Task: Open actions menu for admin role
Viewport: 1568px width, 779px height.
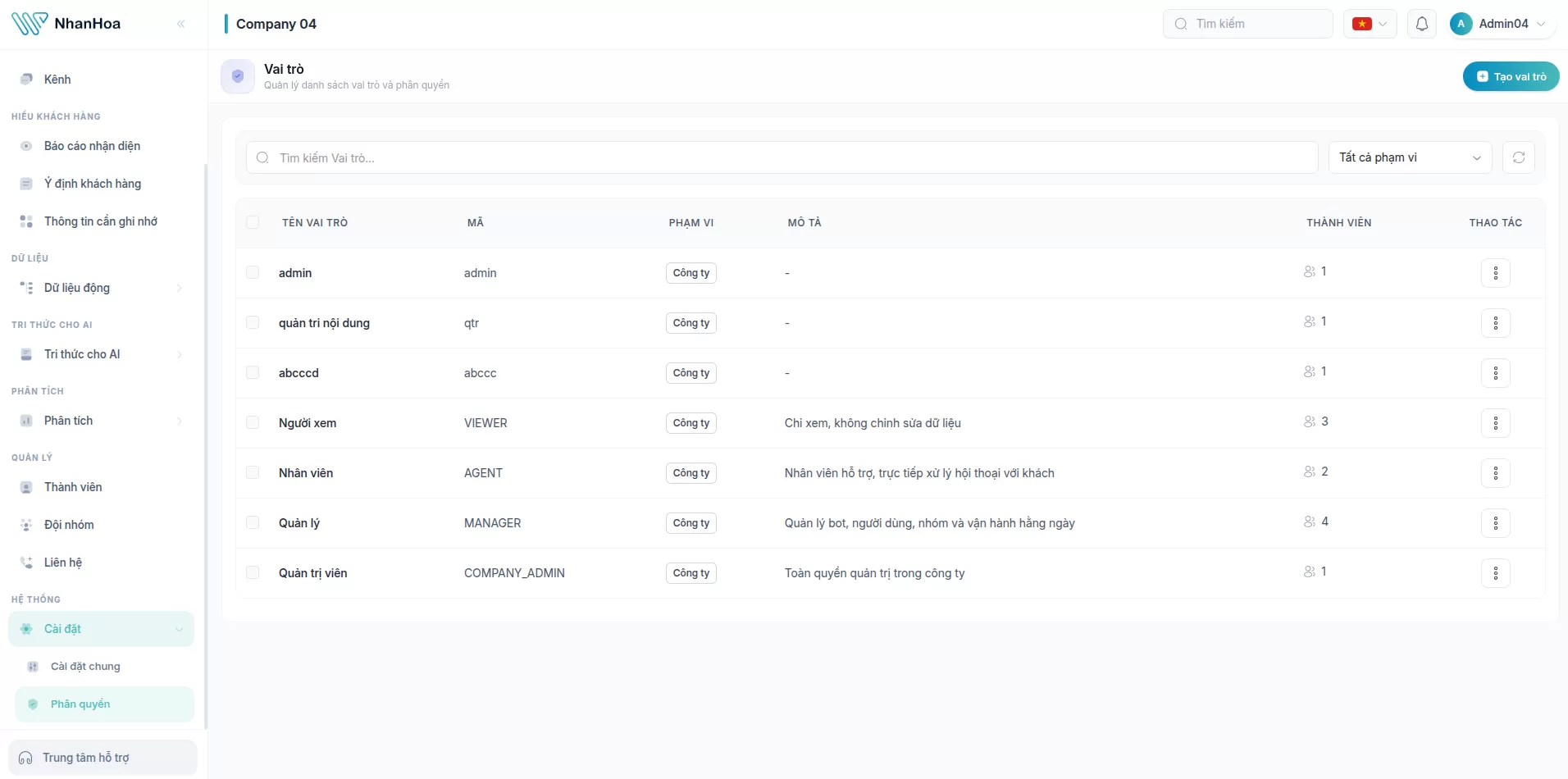Action: click(1495, 273)
